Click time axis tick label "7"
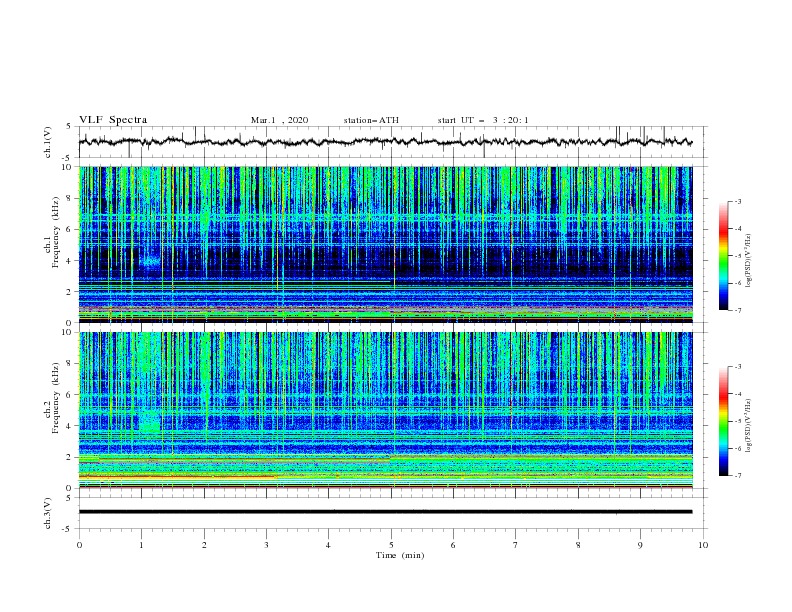The image size is (792, 612). (515, 545)
